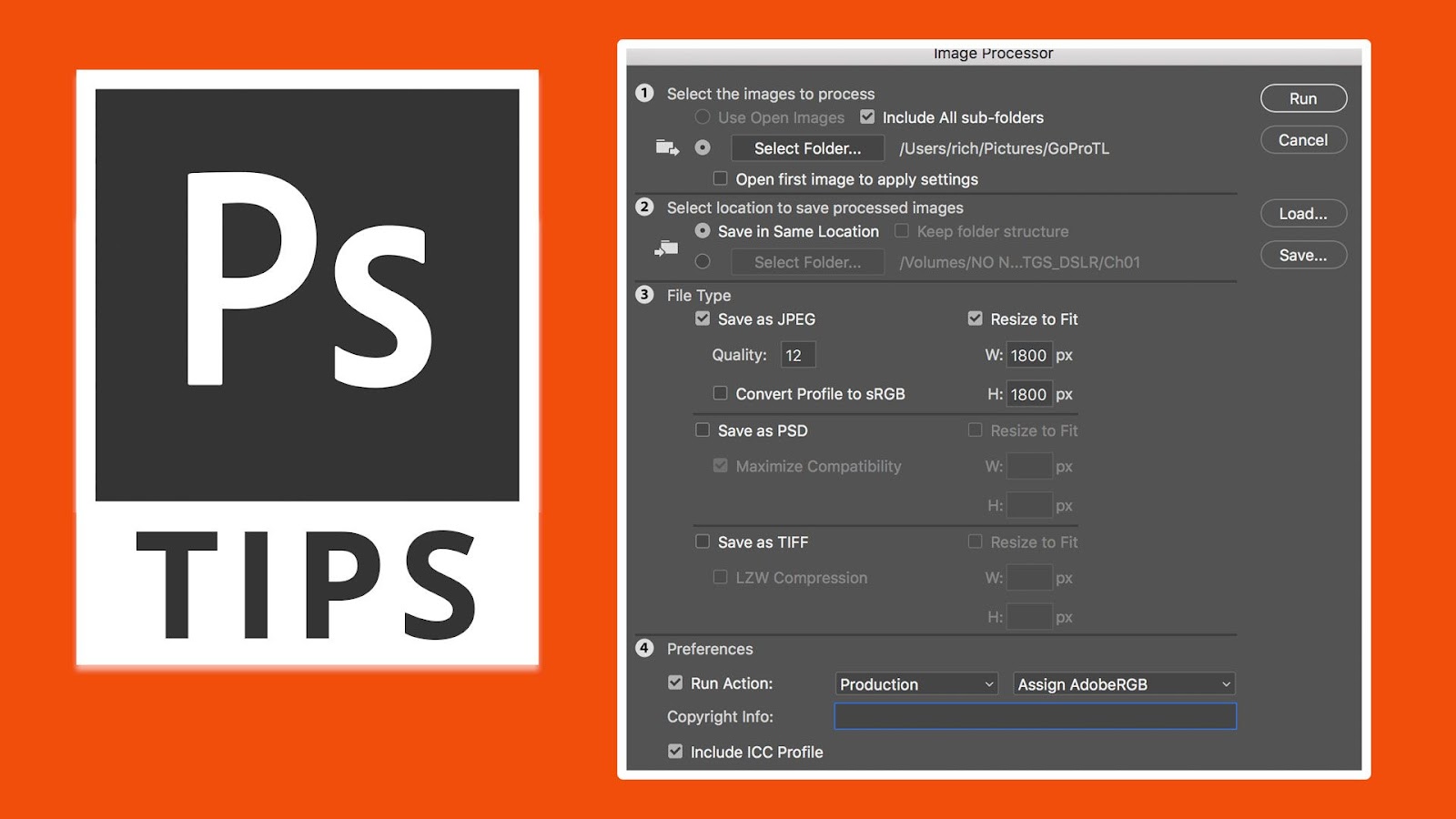1456x819 pixels.
Task: Click the Photoshop Ps logo graphic
Action: (308, 295)
